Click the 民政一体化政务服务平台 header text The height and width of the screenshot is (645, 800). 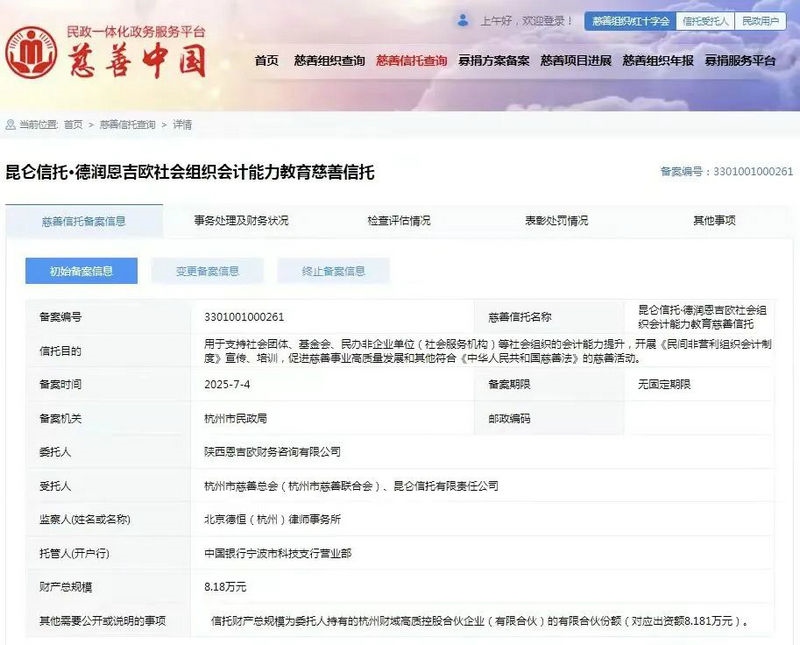(x=136, y=32)
